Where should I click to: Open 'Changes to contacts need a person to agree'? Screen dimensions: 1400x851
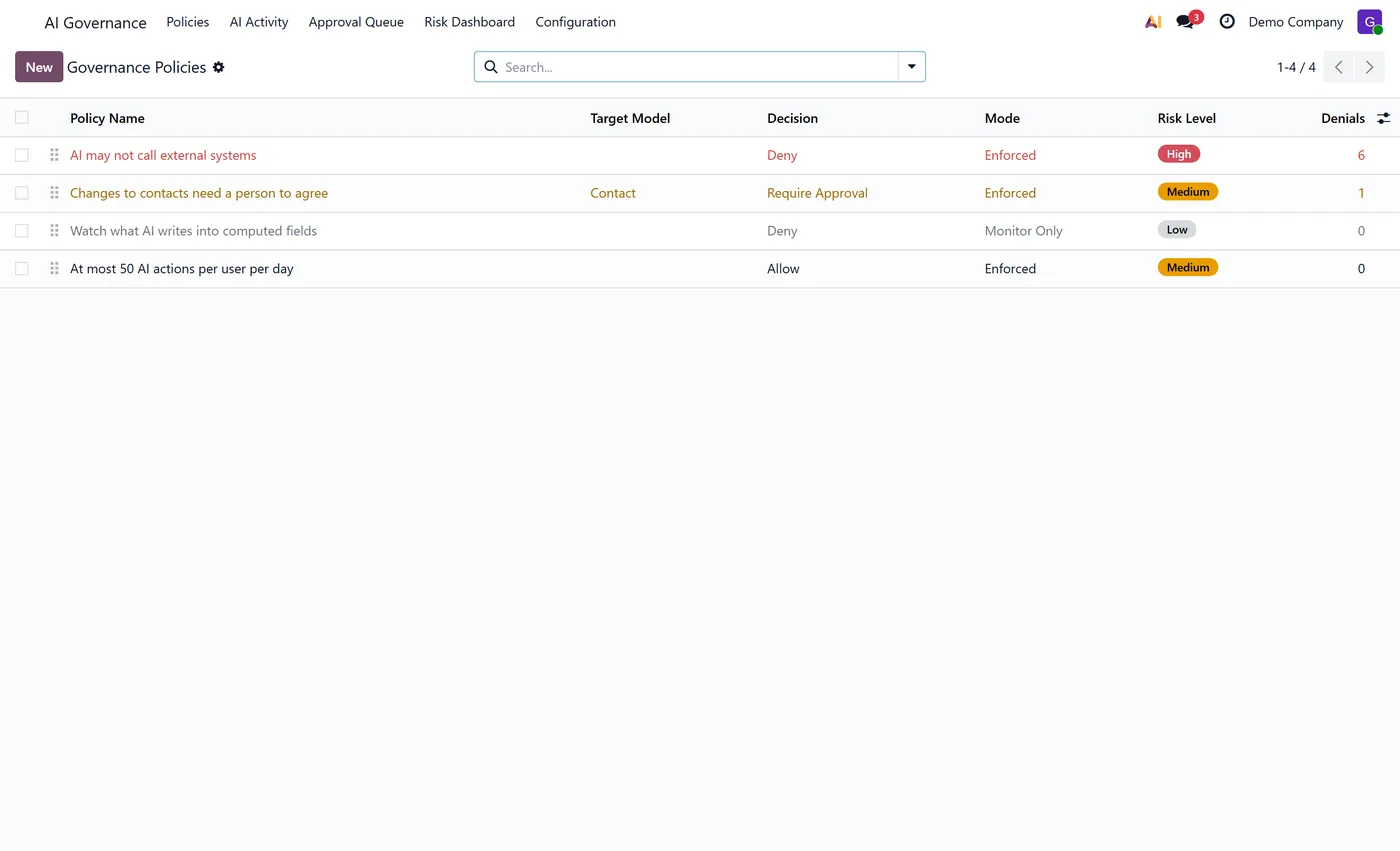click(199, 193)
